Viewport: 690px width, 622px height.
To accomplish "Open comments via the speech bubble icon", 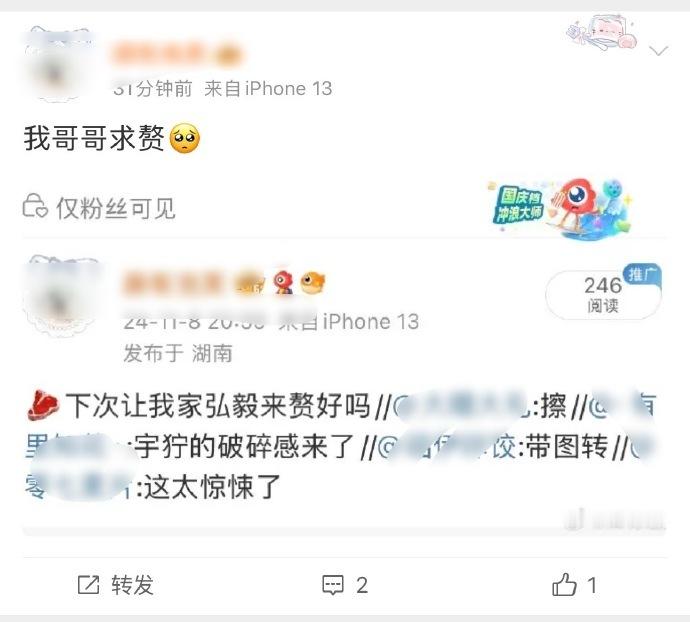I will click(x=333, y=585).
